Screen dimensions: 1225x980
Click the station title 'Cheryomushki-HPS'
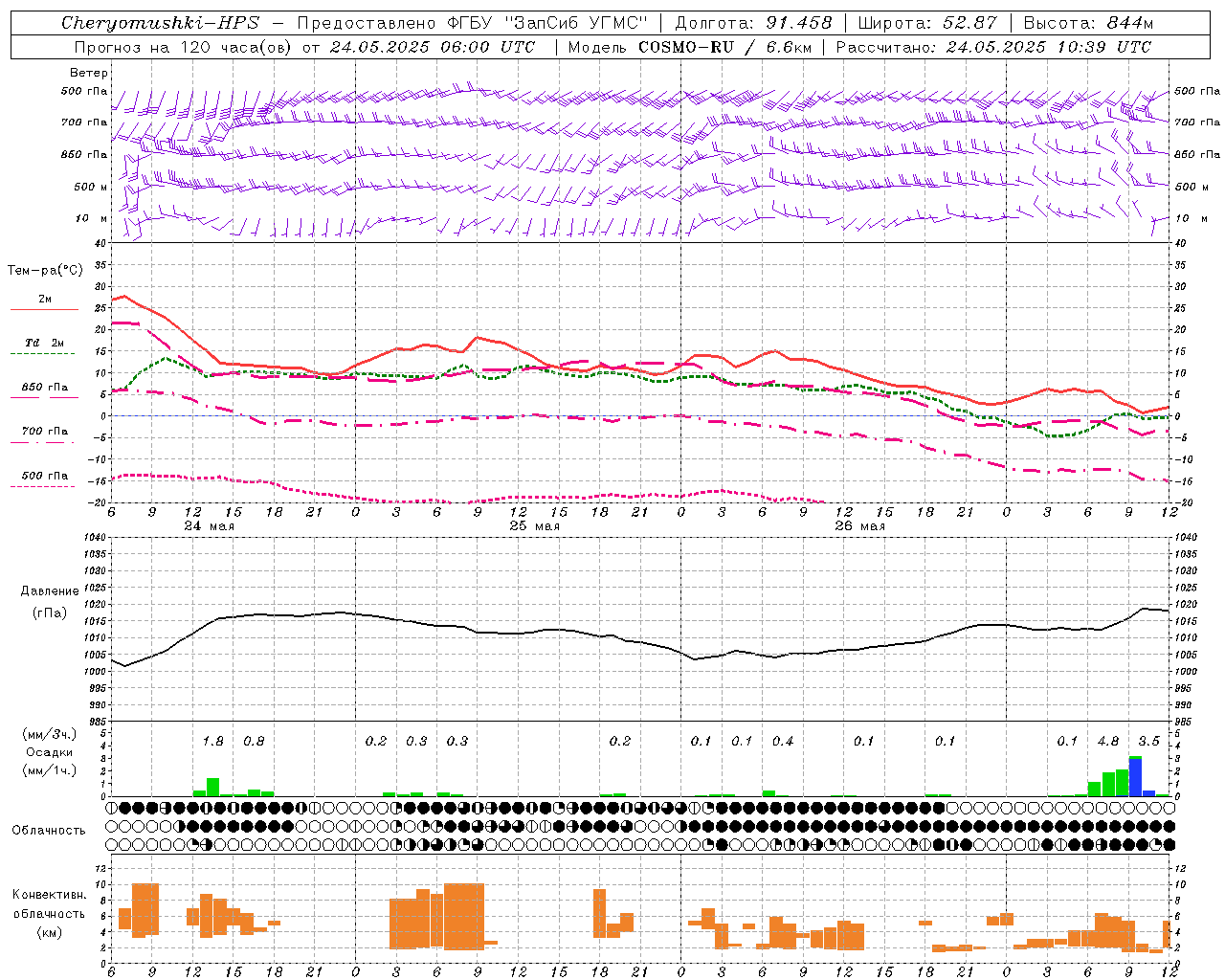tap(160, 23)
